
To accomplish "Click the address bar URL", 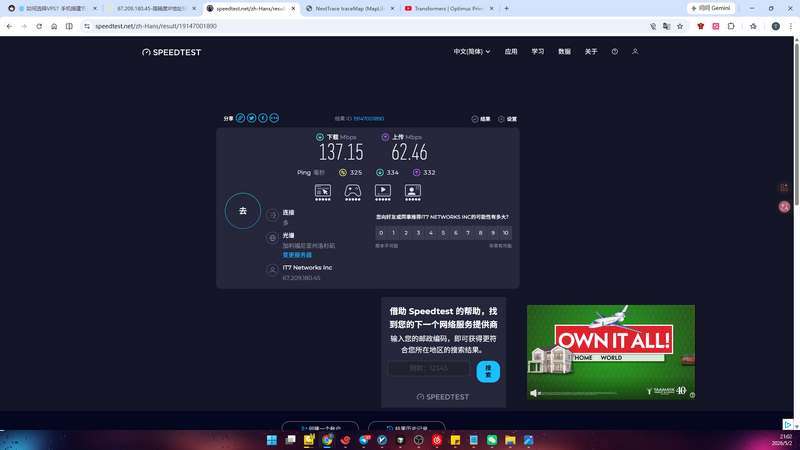I will tap(156, 26).
